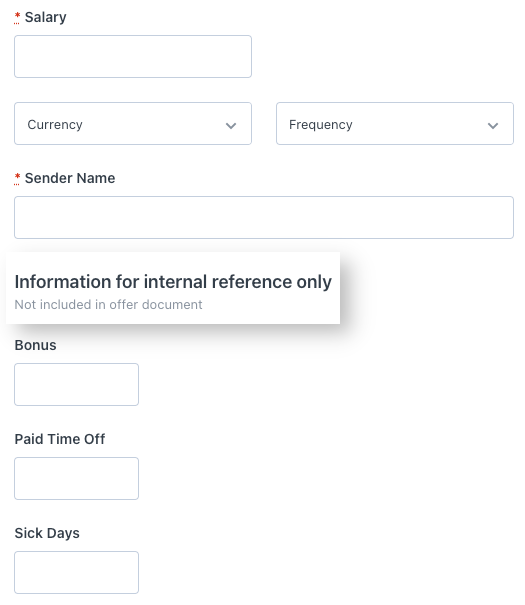Click the 'Information for internal reference only' heading

tap(173, 282)
